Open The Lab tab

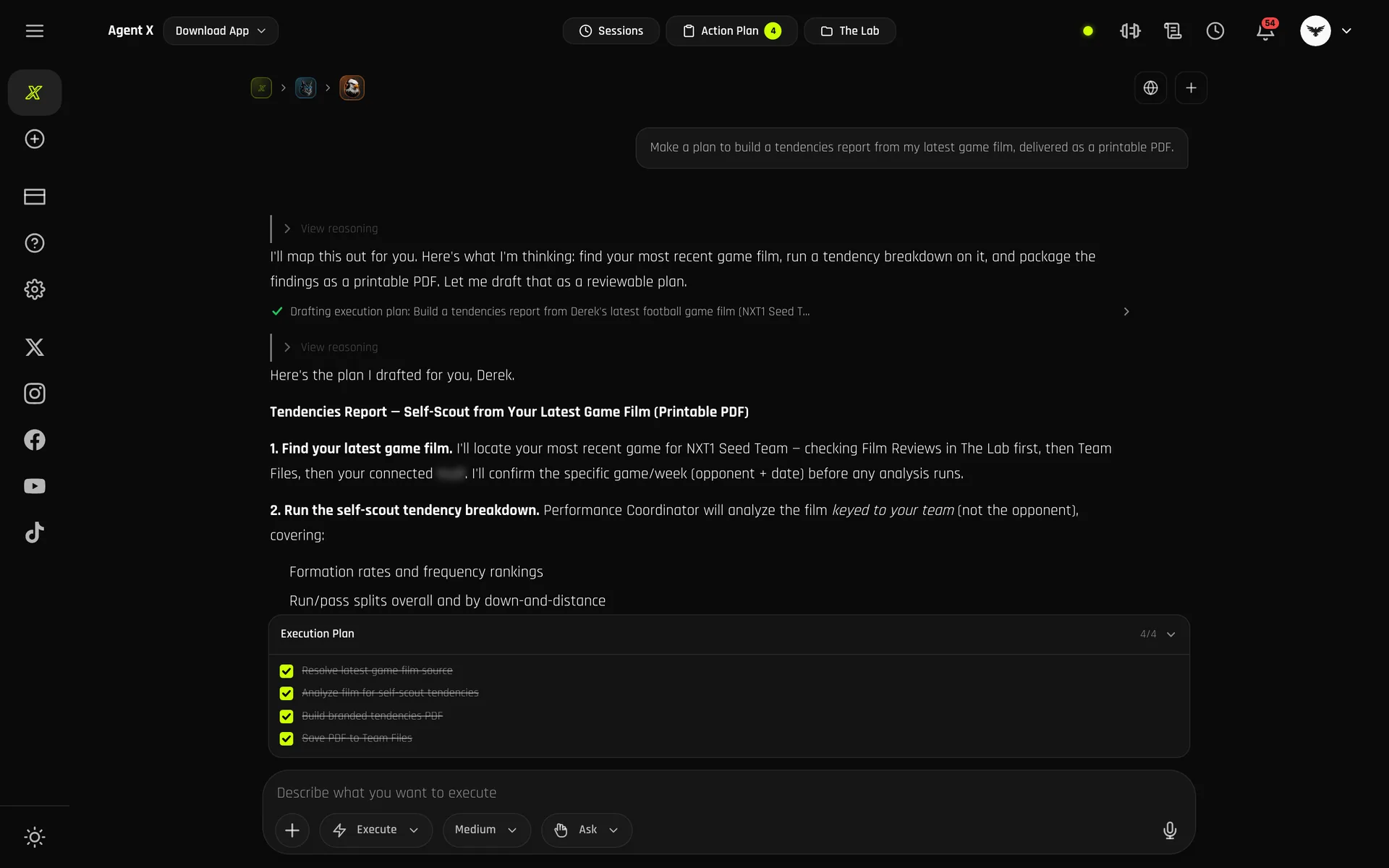click(x=850, y=30)
